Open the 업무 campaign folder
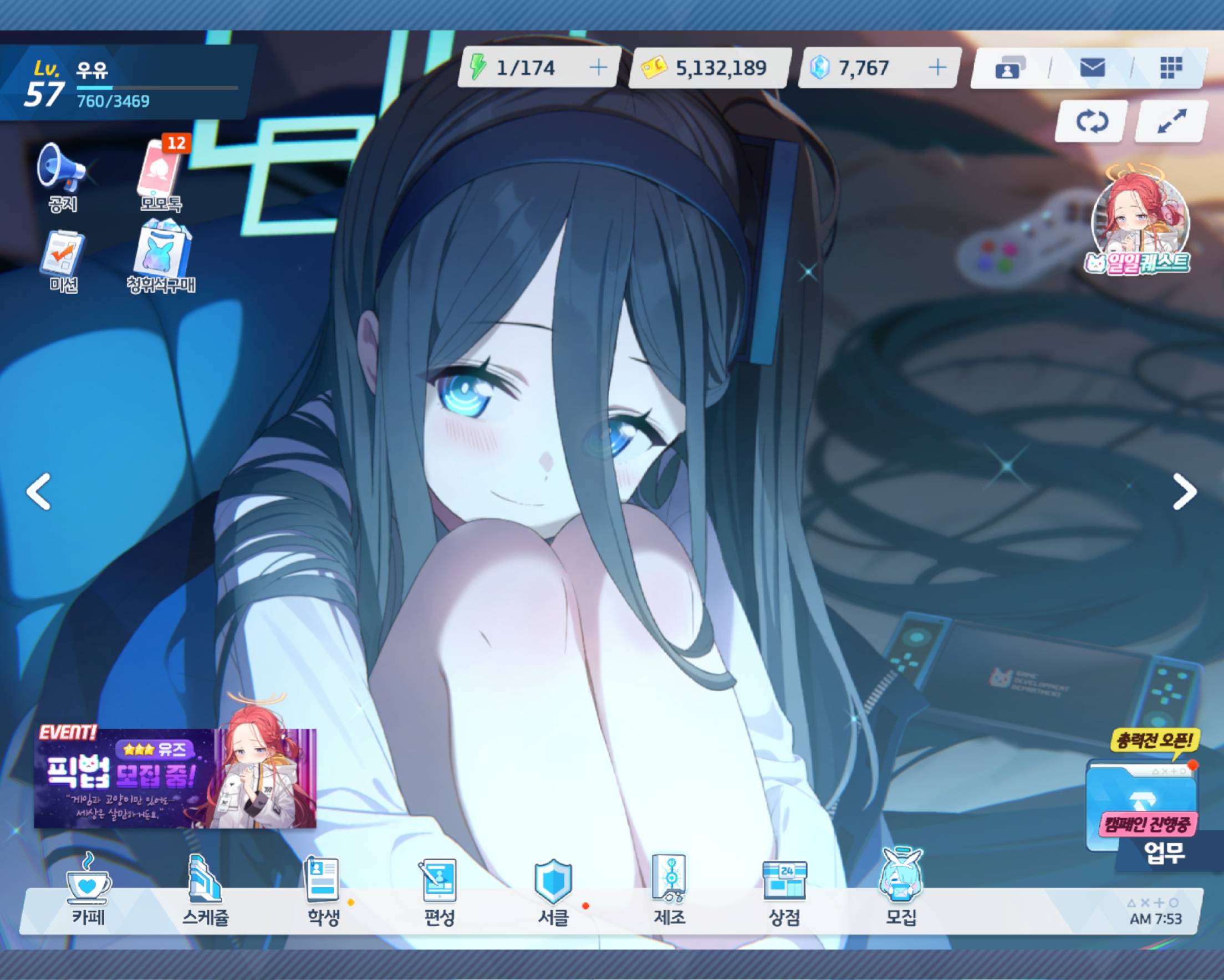The height and width of the screenshot is (980, 1224). point(1143,812)
